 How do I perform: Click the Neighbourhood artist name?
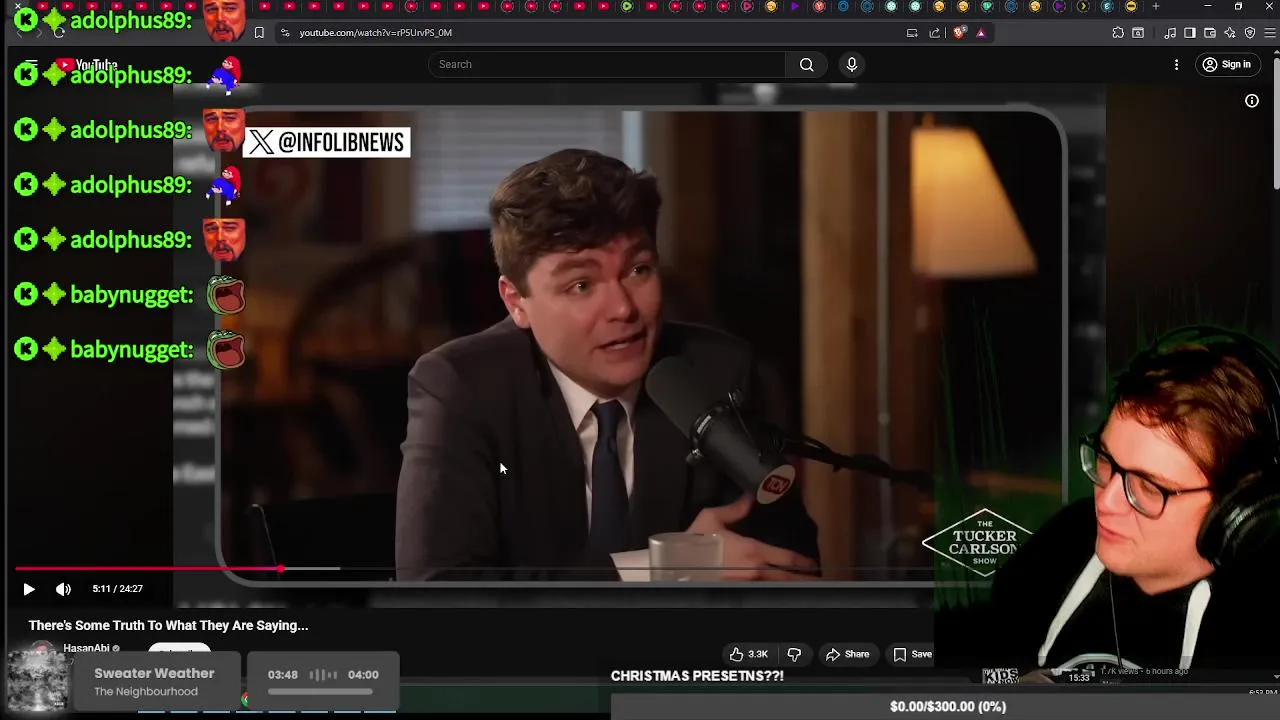tap(146, 691)
